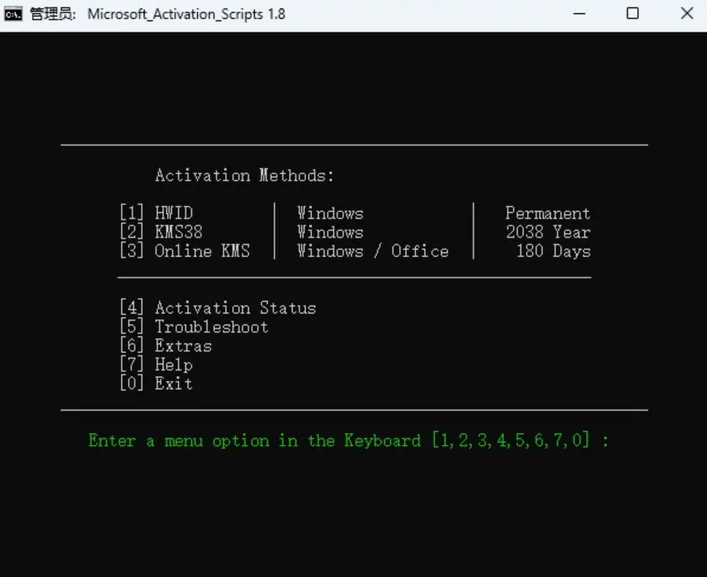Screen dimensions: 707x577
Task: Click the command prompt icon in title bar
Action: point(14,14)
